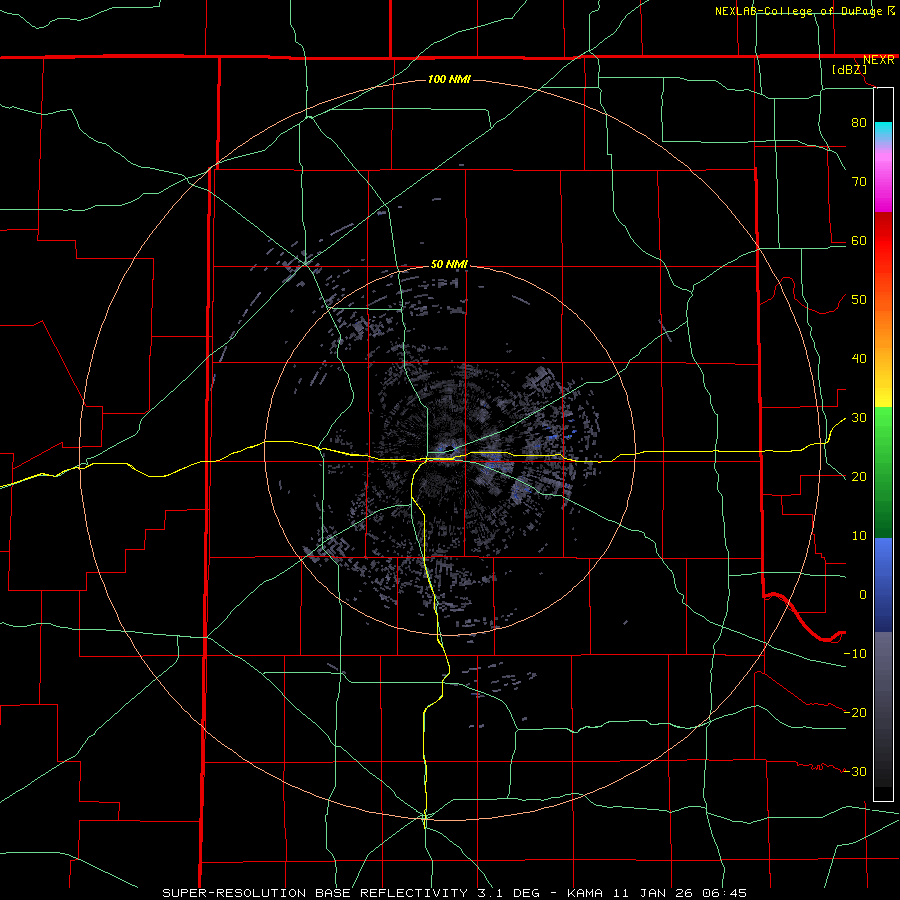The width and height of the screenshot is (900, 900).
Task: Click the 70 value on the dBZ scale
Action: [859, 181]
